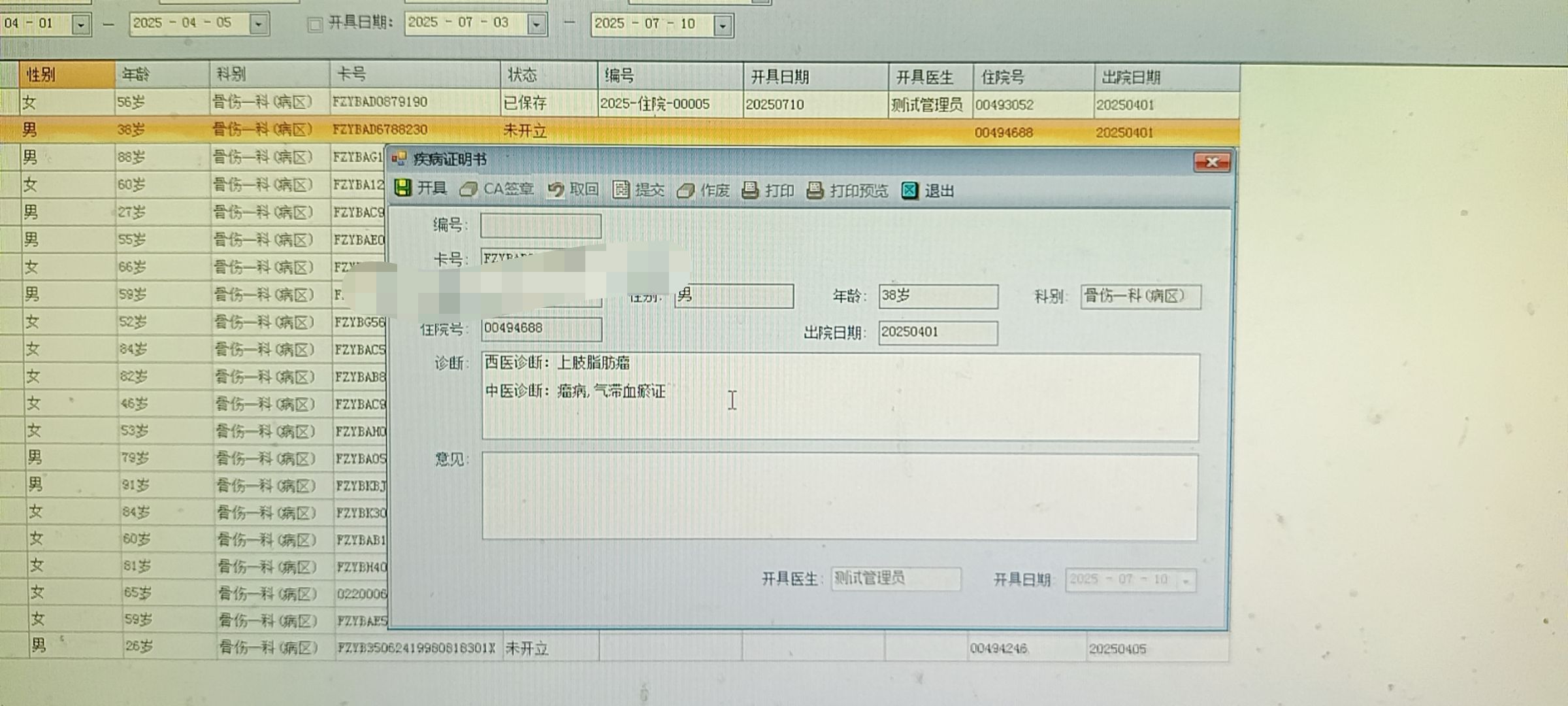Image resolution: width=1568 pixels, height=706 pixels.
Task: Click the 作废 void icon
Action: 685,190
